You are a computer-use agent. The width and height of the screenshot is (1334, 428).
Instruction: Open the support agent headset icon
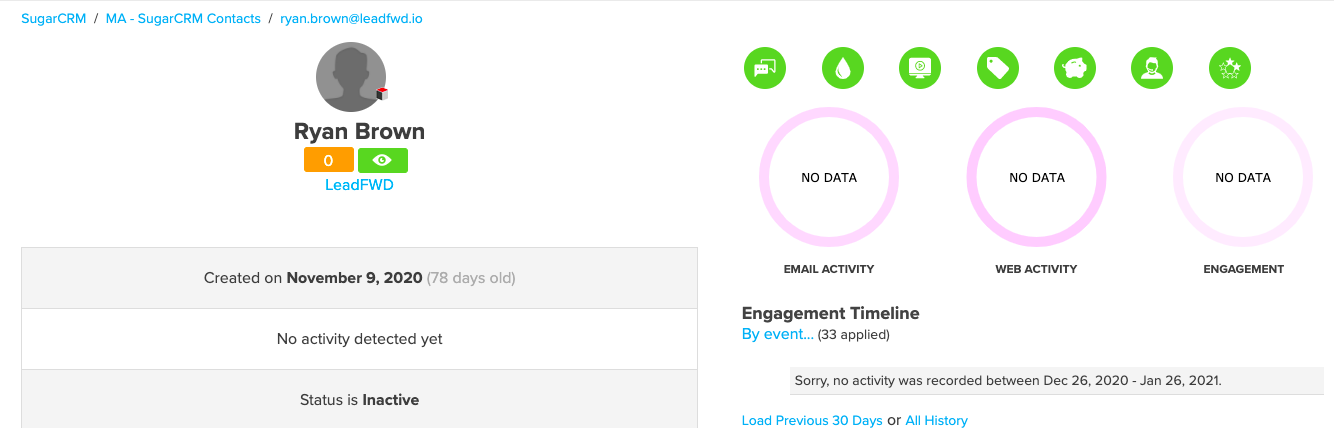coord(1152,68)
